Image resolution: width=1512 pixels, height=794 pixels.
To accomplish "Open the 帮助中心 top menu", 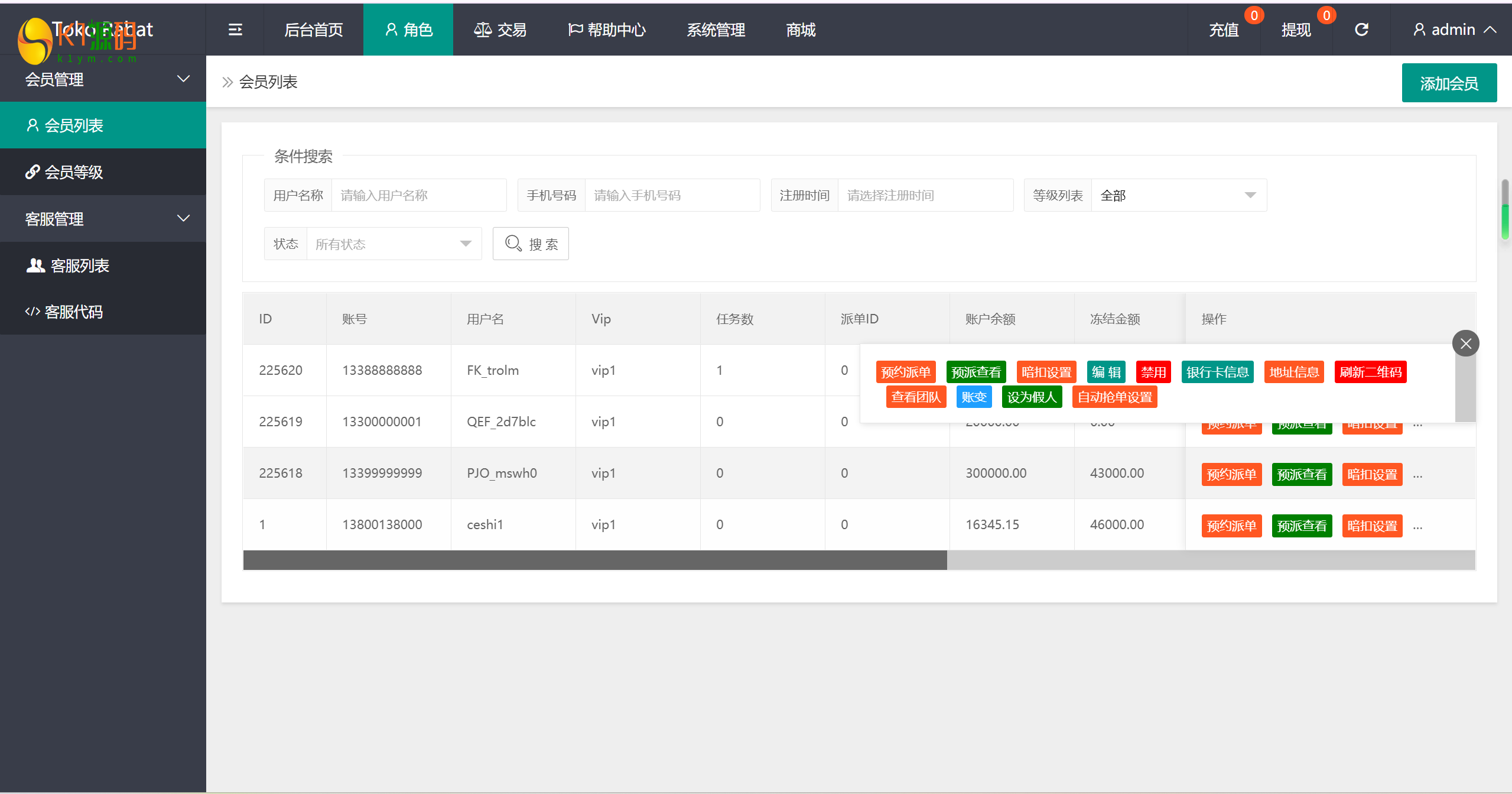I will 607,30.
